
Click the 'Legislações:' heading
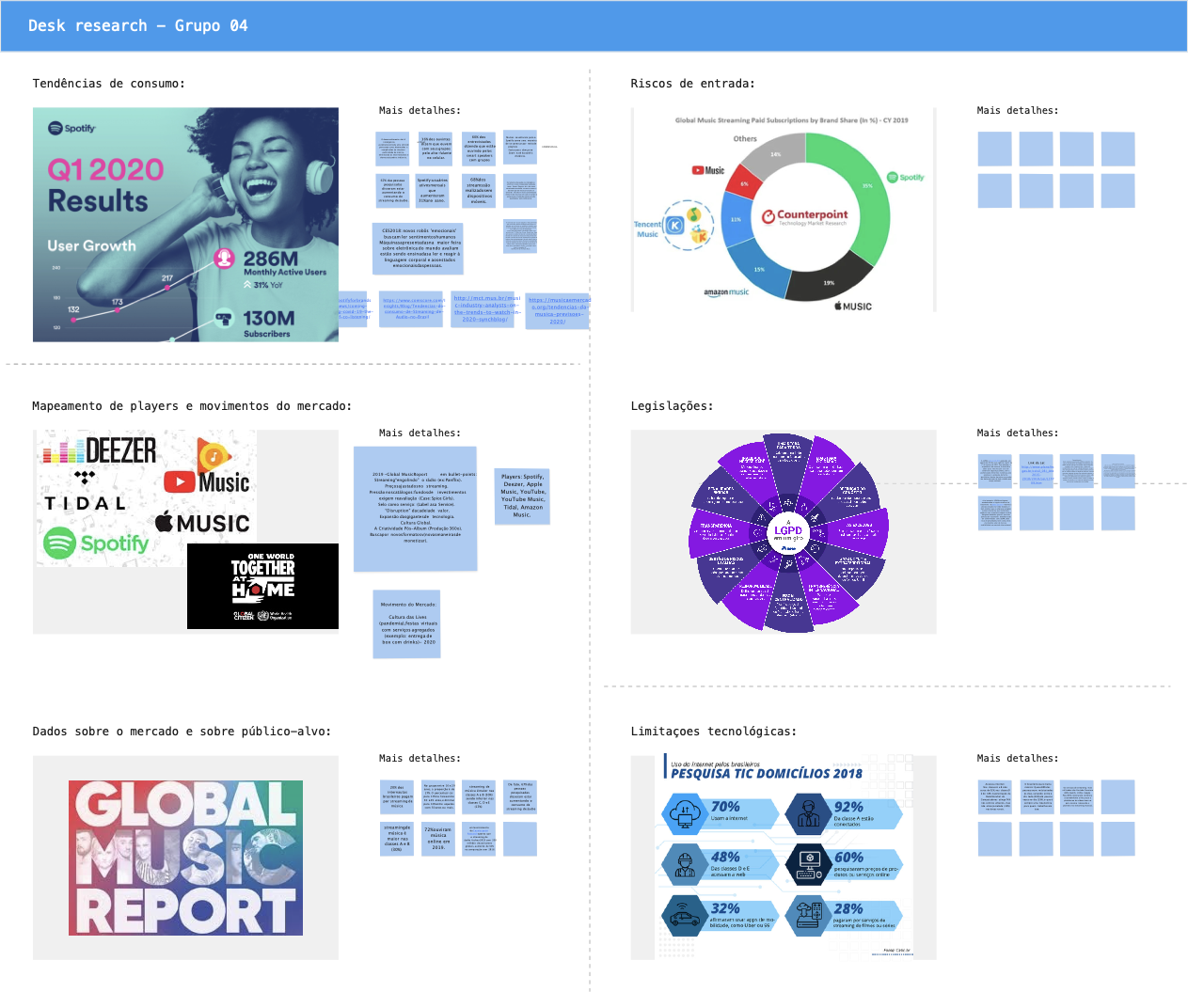click(x=672, y=406)
